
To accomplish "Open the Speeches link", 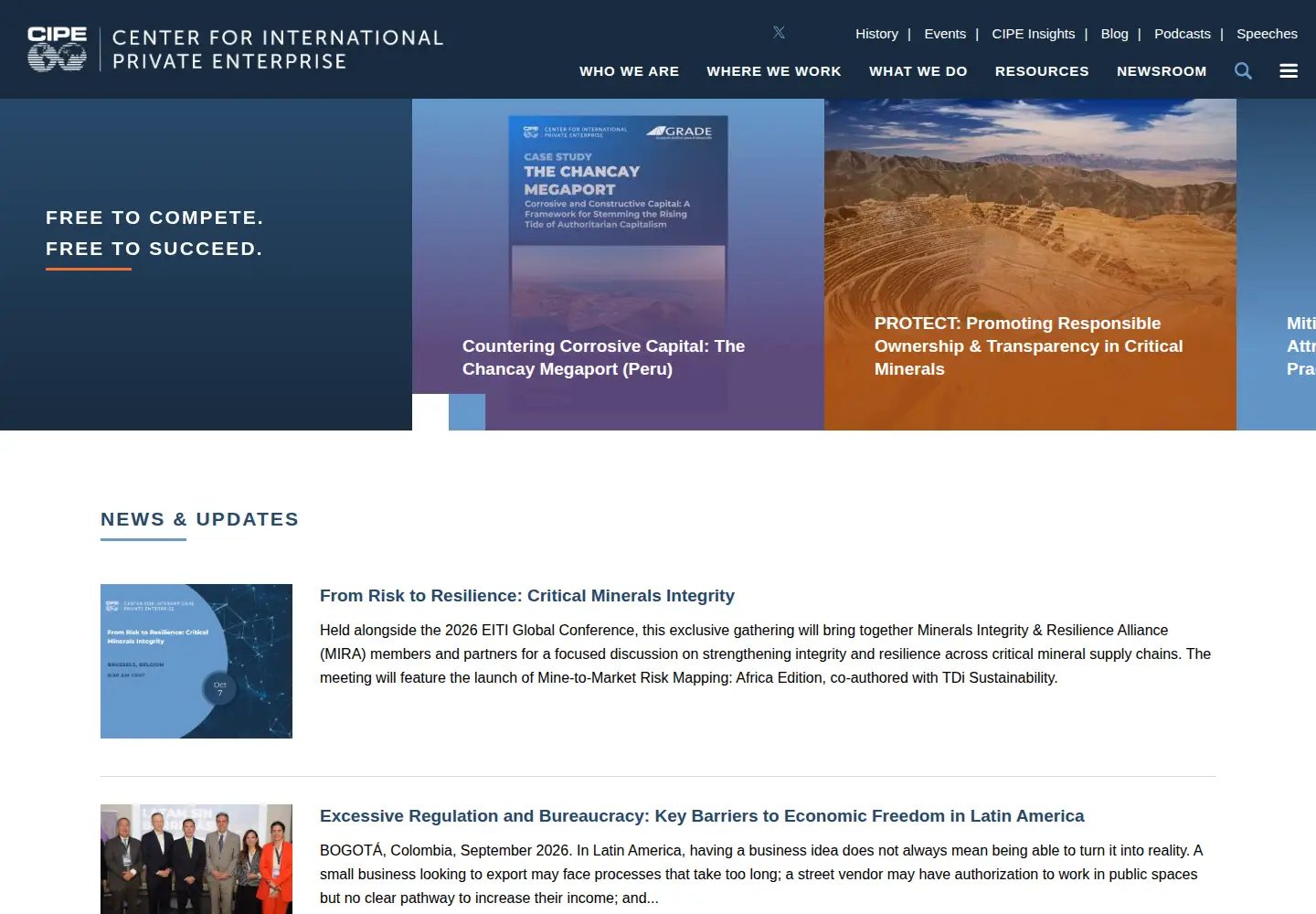I will tap(1267, 34).
